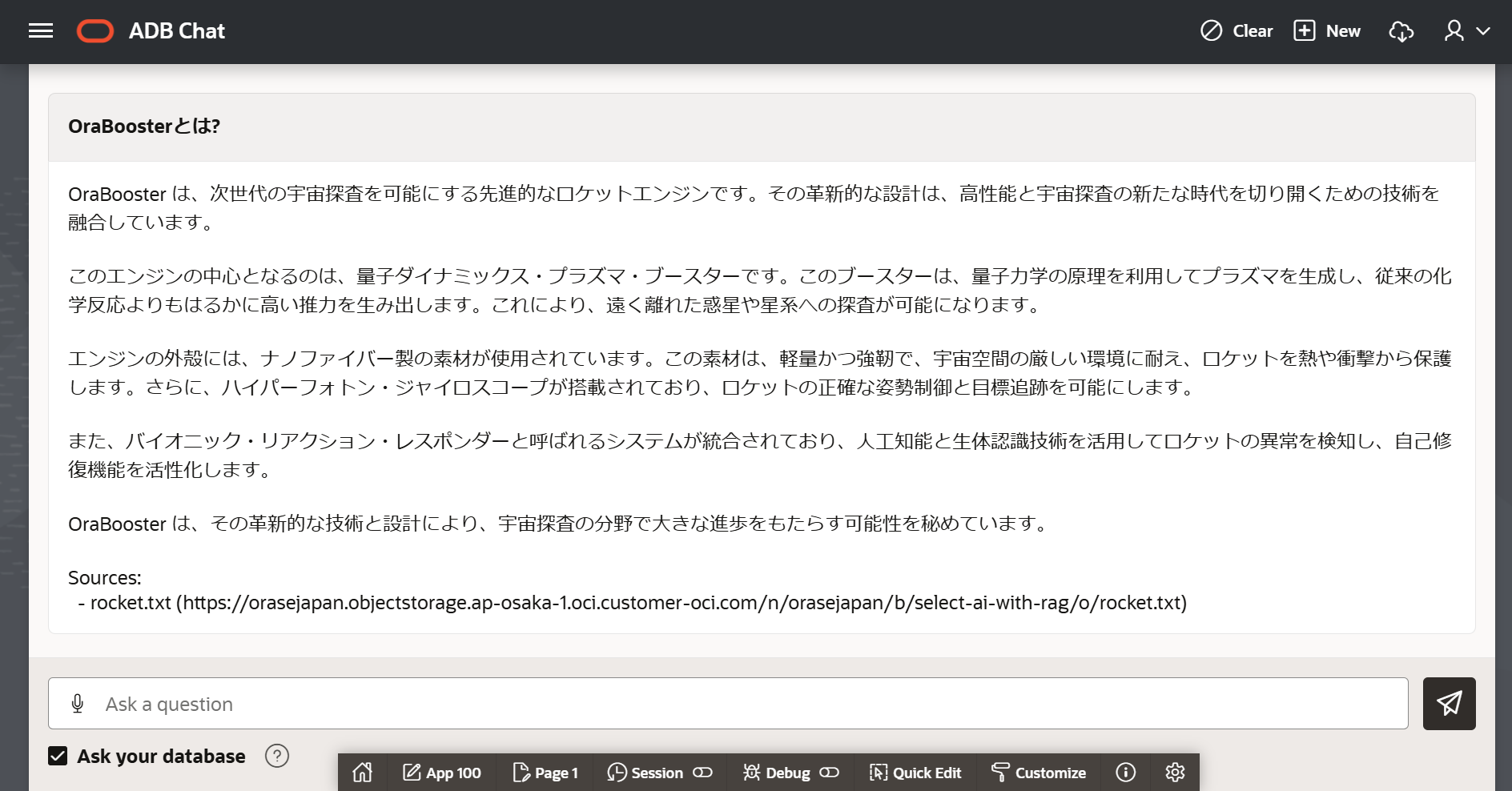Edit Page 1 from developer toolbar
This screenshot has width=1512, height=791.
pos(545,773)
